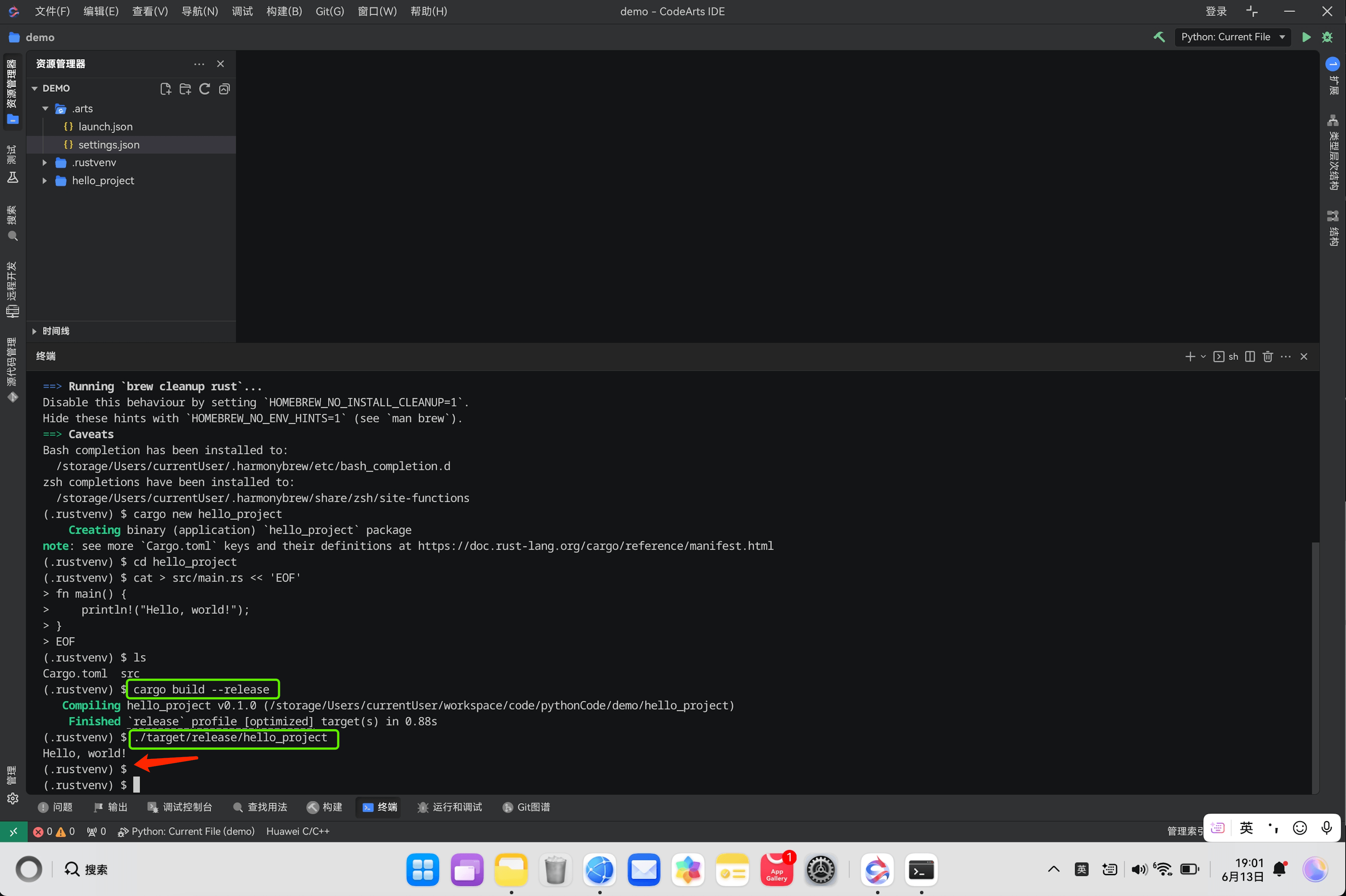Image resolution: width=1346 pixels, height=896 pixels.
Task: Switch to the 调试控制台 debug console tab
Action: tap(179, 807)
